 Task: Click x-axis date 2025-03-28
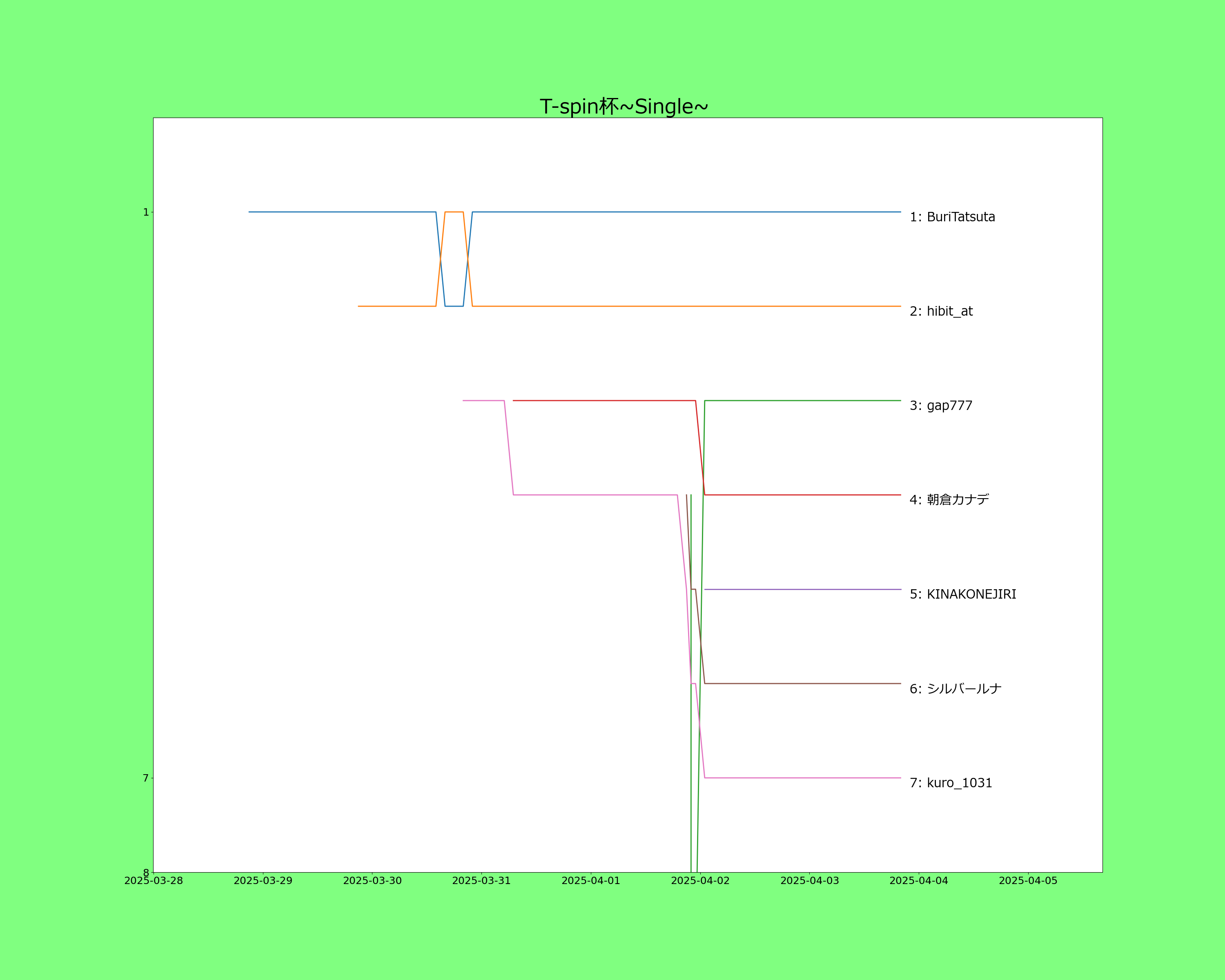pos(154,881)
